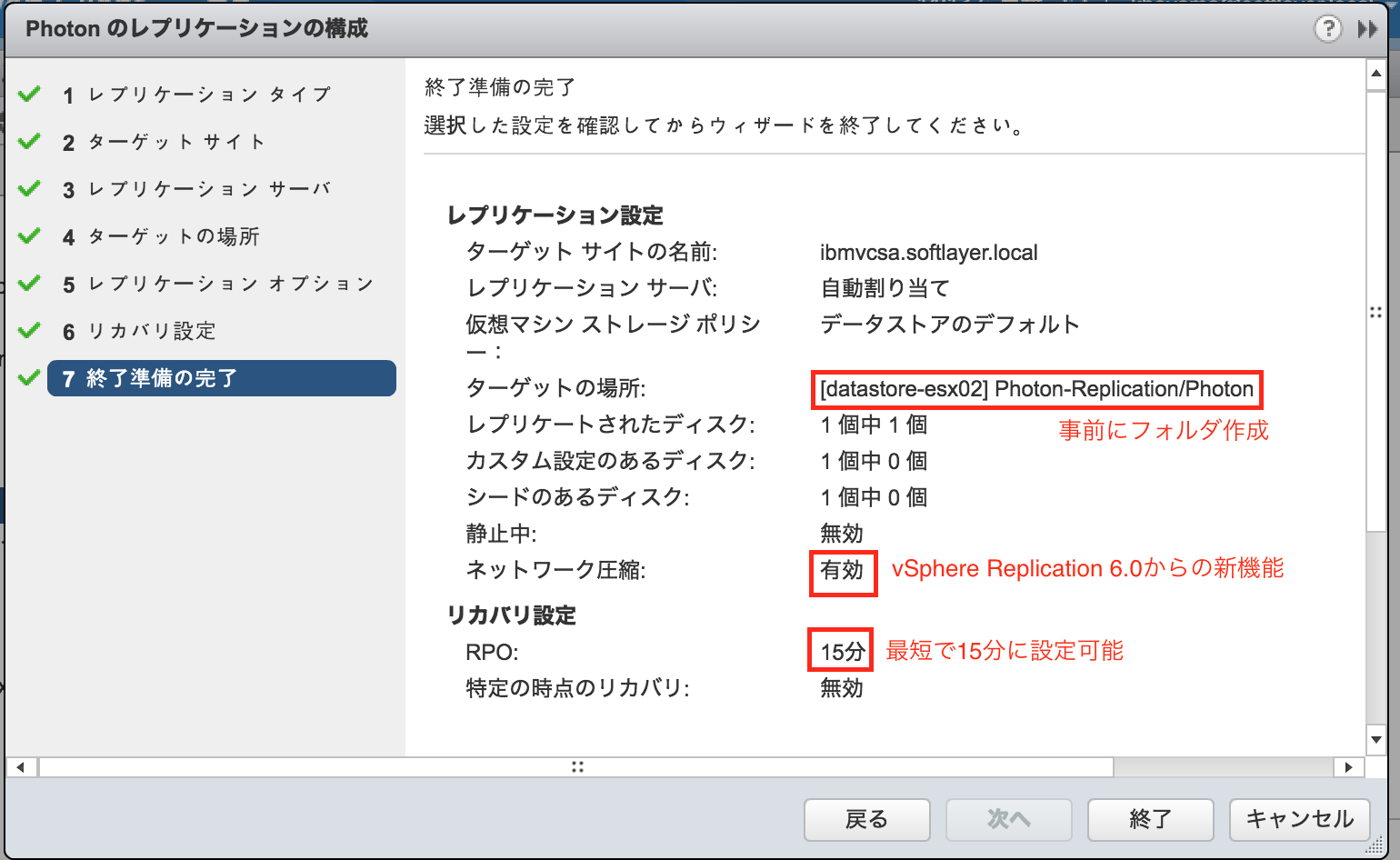Click the green checkmark beside step 1
1400x860 pixels.
coord(28,93)
